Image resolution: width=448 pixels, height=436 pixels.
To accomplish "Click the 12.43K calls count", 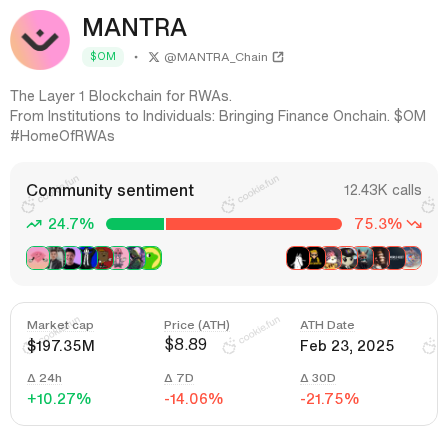I will (x=382, y=190).
